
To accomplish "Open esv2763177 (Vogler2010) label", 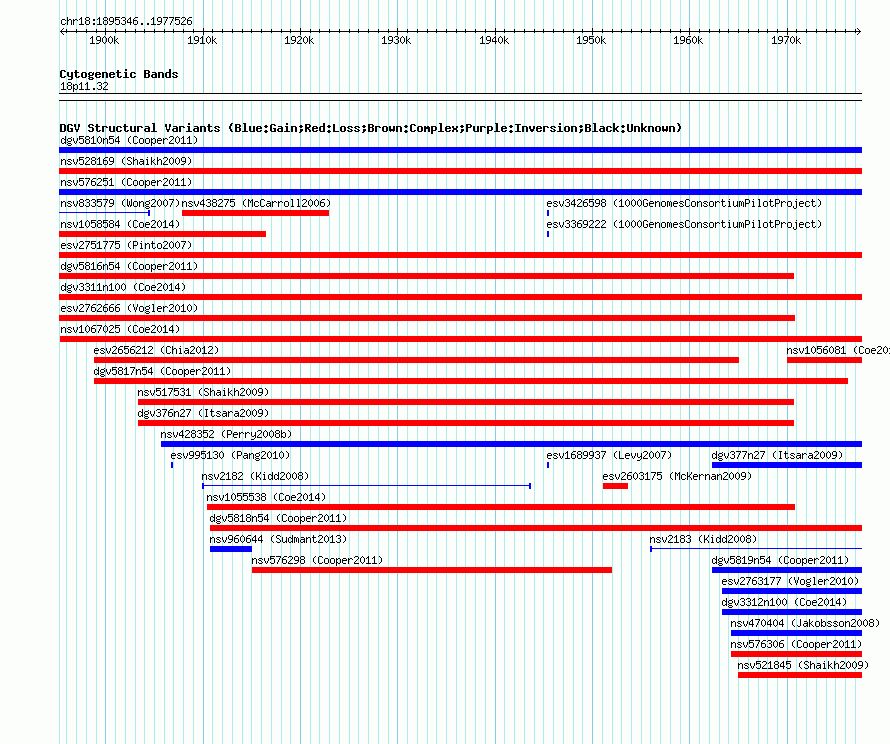I will pyautogui.click(x=790, y=581).
